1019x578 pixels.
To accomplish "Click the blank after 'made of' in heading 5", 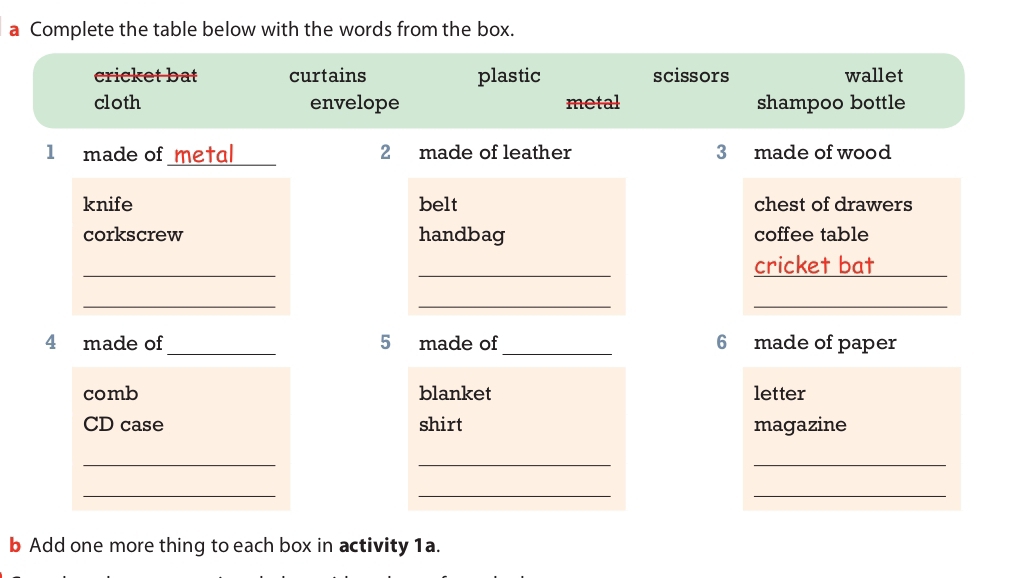I will (558, 345).
